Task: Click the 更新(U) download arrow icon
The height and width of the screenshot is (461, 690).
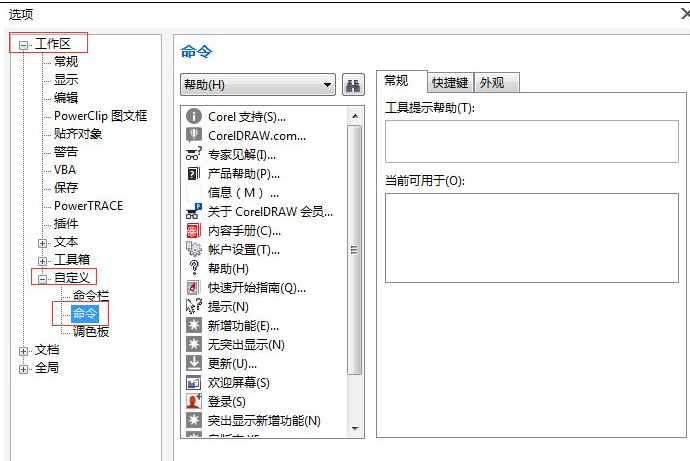Action: (194, 363)
